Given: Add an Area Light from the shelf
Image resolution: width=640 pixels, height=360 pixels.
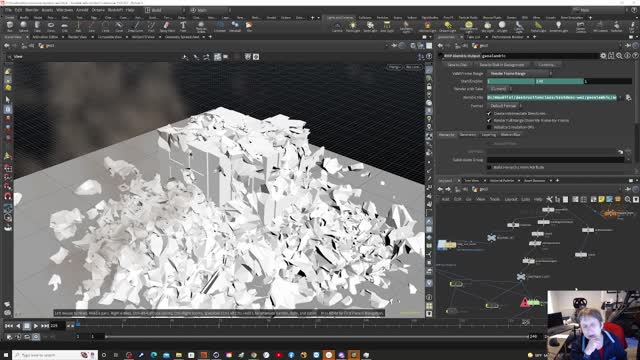Looking at the screenshot, I should (387, 27).
